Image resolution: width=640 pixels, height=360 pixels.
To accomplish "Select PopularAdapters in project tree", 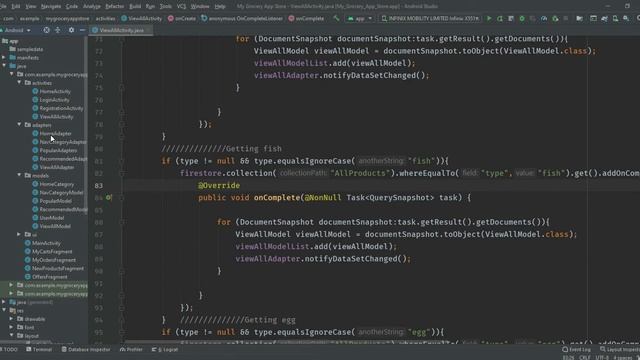I will (58, 150).
